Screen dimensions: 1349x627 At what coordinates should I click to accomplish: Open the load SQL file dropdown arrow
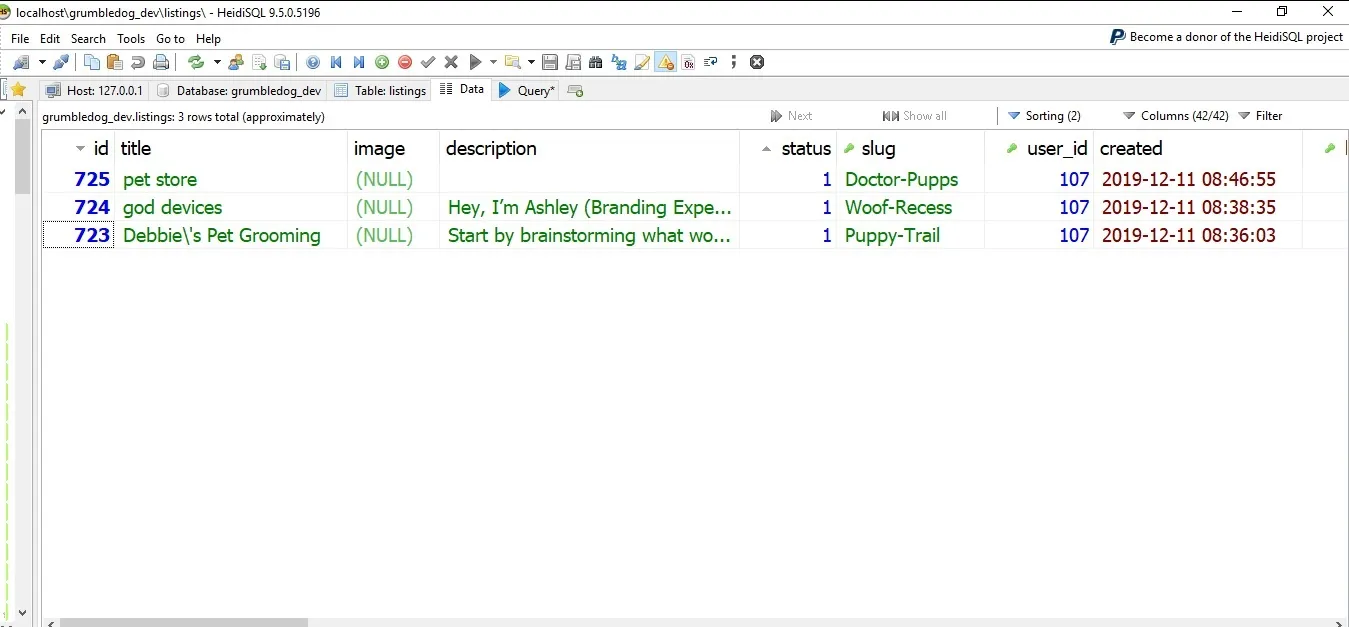pyautogui.click(x=531, y=62)
